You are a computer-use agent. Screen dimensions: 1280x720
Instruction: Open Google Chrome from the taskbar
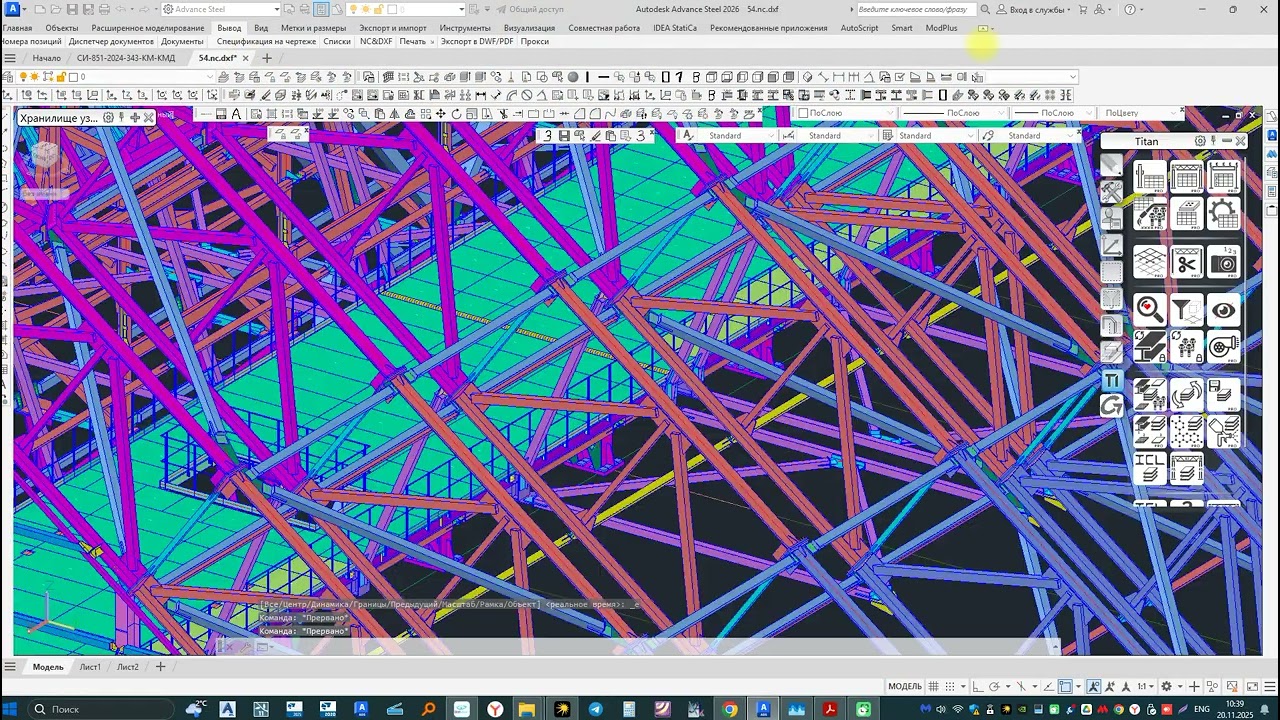coord(730,709)
